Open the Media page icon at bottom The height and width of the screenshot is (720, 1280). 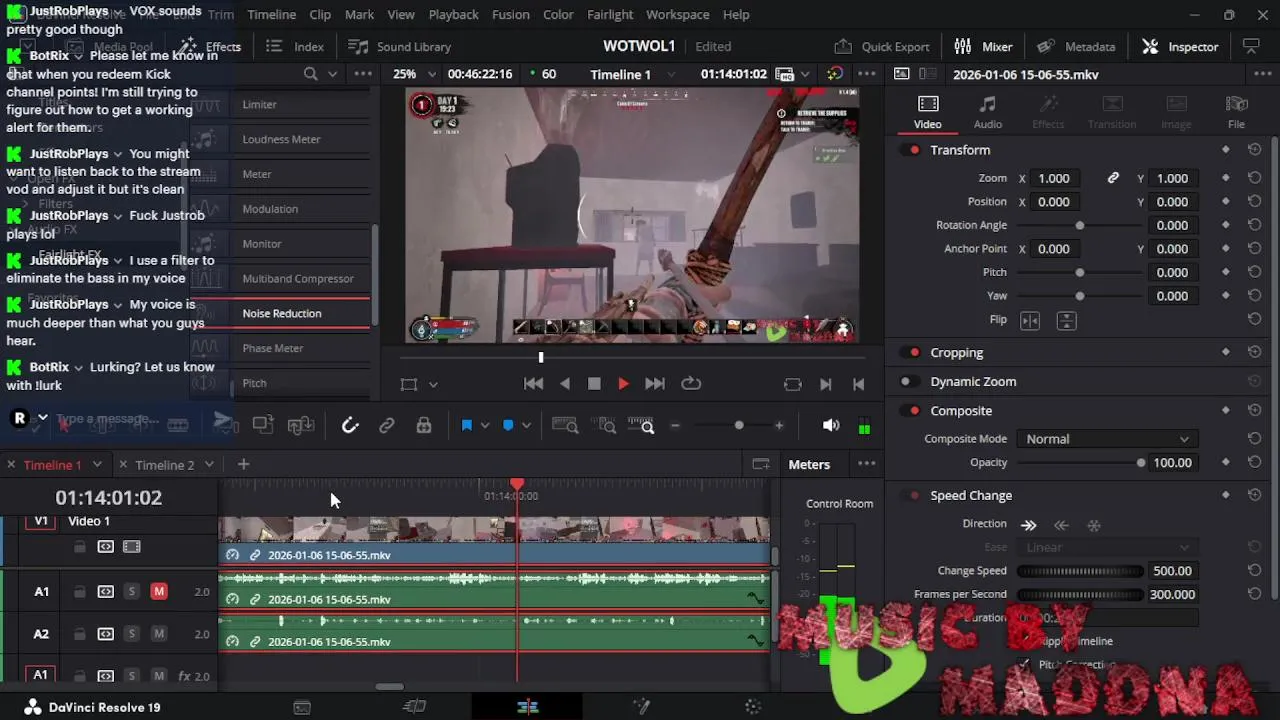(x=301, y=707)
